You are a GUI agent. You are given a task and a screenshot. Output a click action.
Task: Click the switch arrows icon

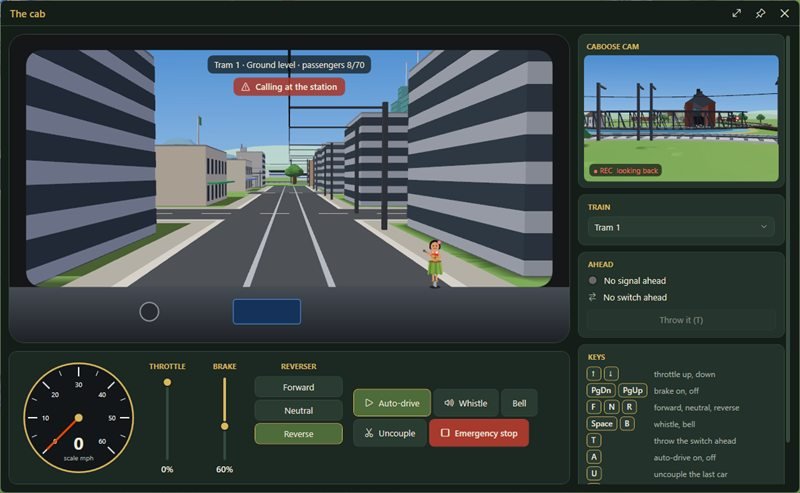tap(592, 297)
